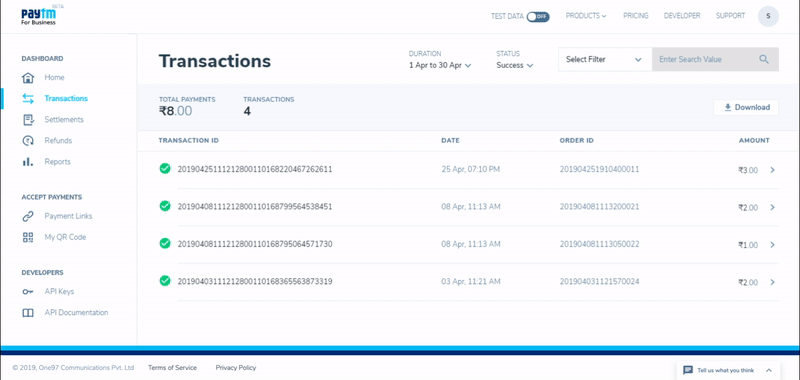Click the chat icon in feedback widget
The width and height of the screenshot is (800, 380).
[688, 370]
